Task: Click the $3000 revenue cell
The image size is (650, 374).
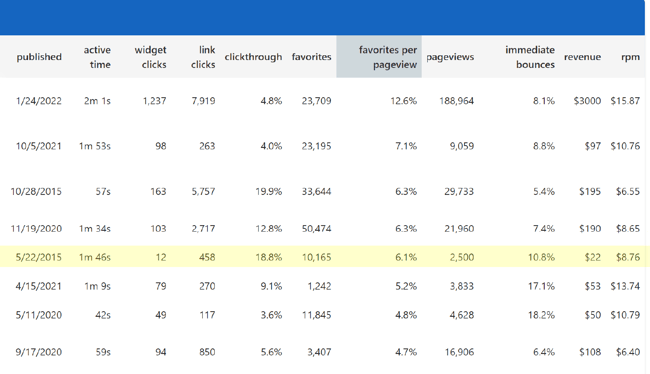Action: (587, 101)
